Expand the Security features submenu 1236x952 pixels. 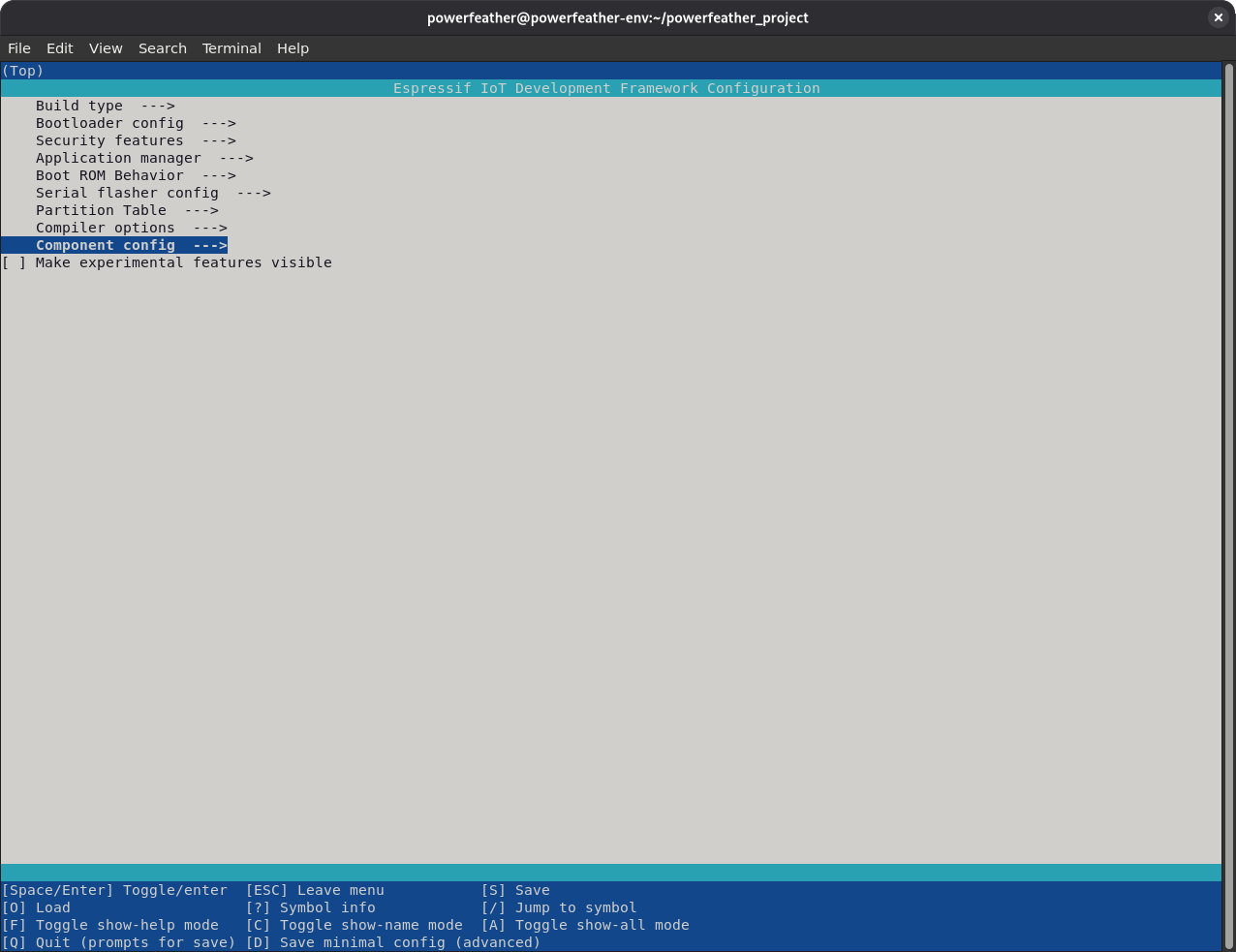pyautogui.click(x=136, y=140)
